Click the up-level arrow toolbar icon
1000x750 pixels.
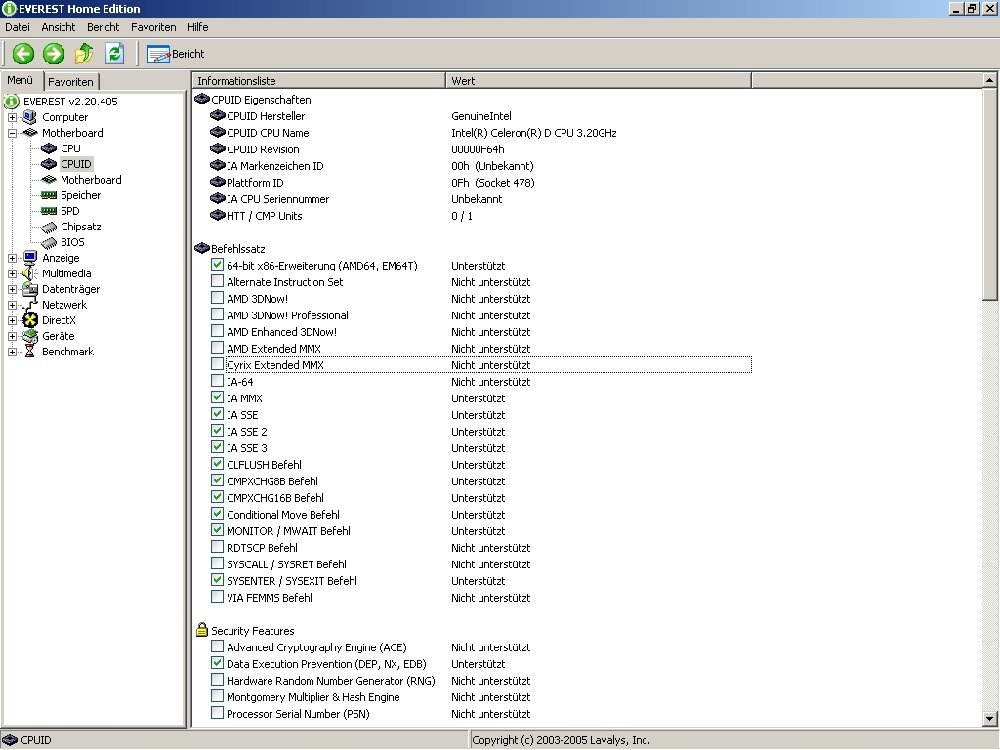click(x=84, y=54)
